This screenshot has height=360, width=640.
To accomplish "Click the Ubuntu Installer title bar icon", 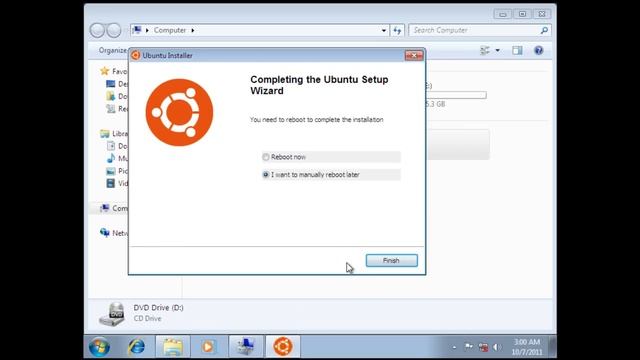I will (136, 55).
